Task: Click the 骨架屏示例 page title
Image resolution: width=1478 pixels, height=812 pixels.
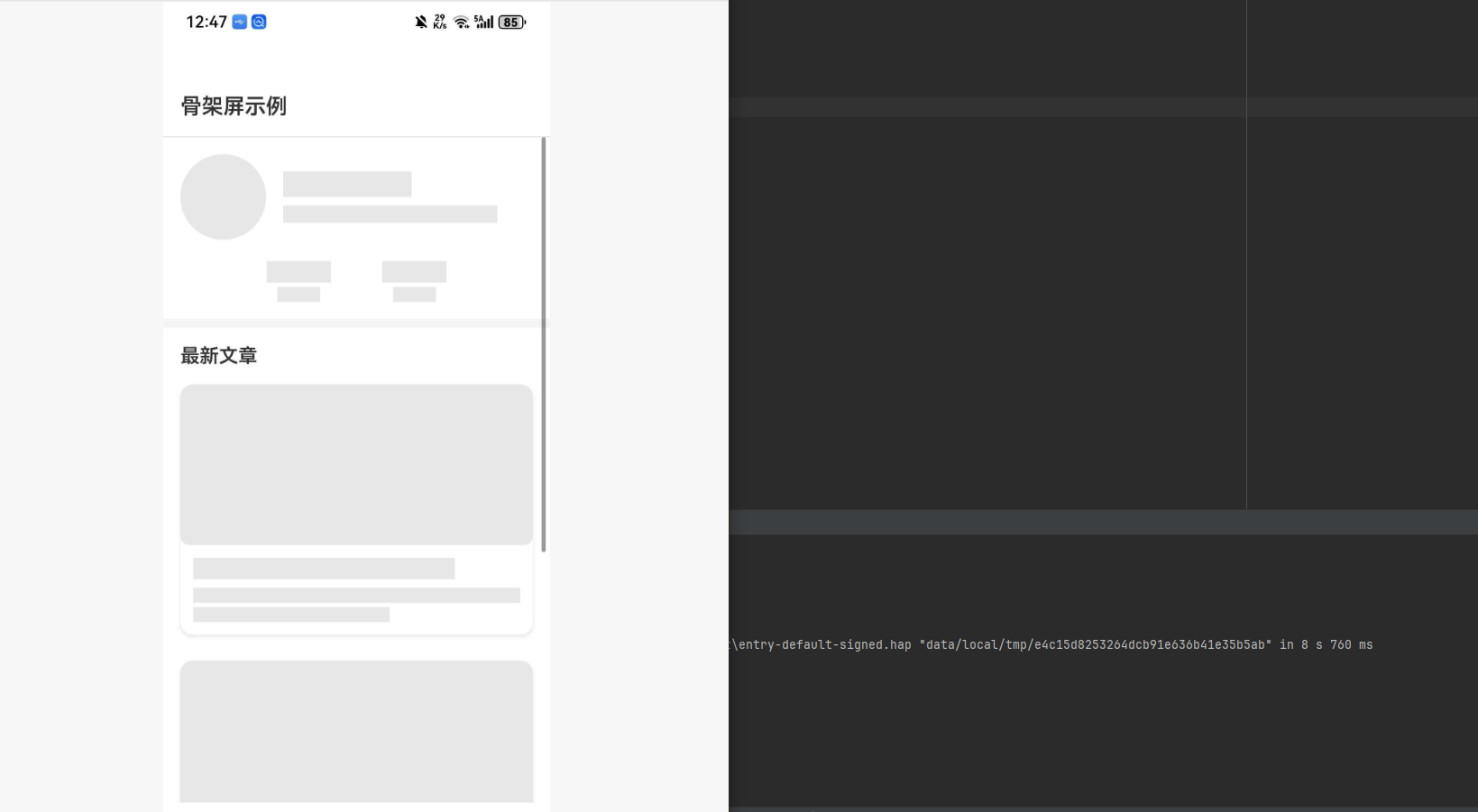Action: pos(234,106)
